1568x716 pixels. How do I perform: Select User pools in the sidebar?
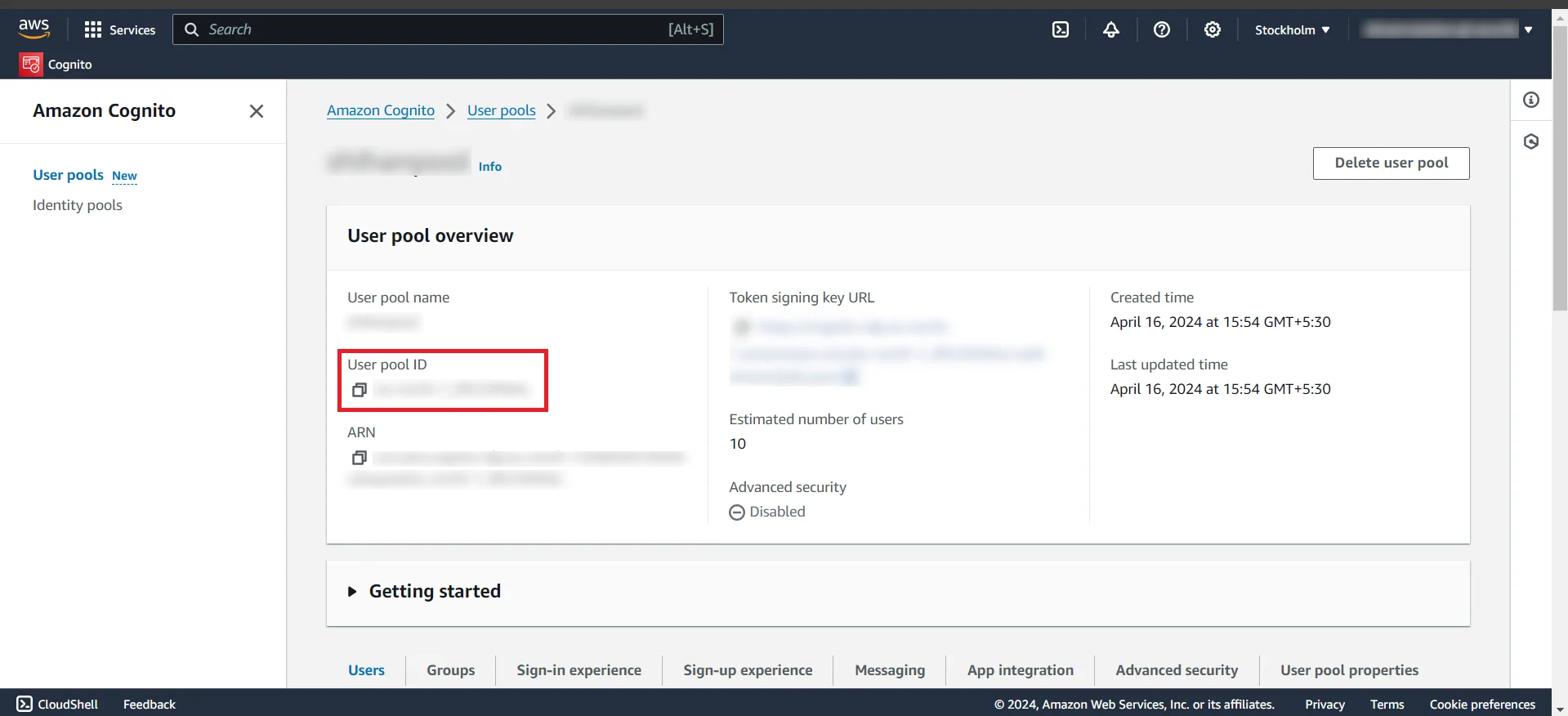(68, 175)
